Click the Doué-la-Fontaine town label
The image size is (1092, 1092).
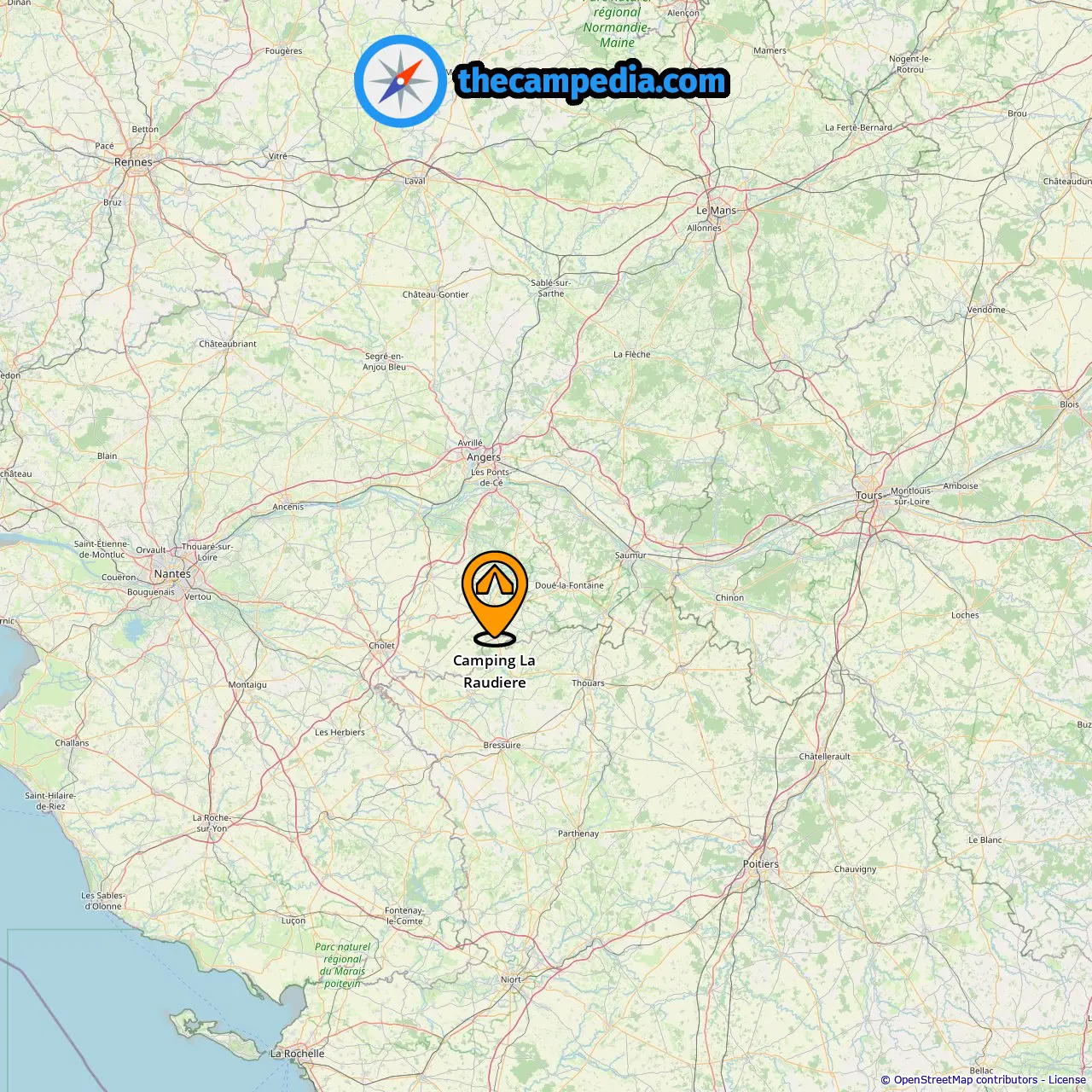tap(569, 585)
